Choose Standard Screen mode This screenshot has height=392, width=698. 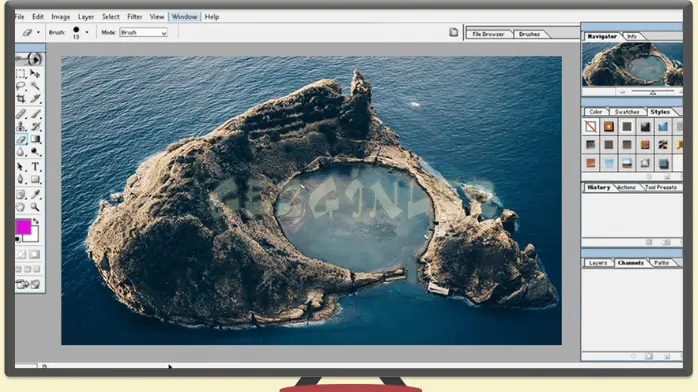pos(19,269)
